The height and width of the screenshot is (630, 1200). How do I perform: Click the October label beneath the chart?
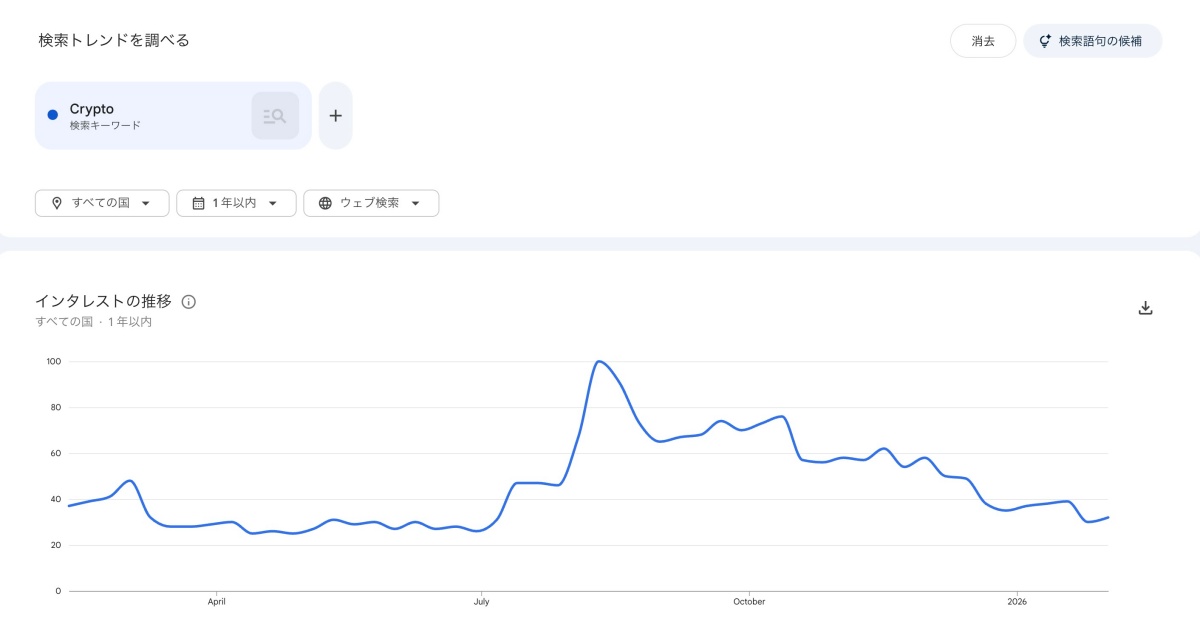(x=749, y=601)
